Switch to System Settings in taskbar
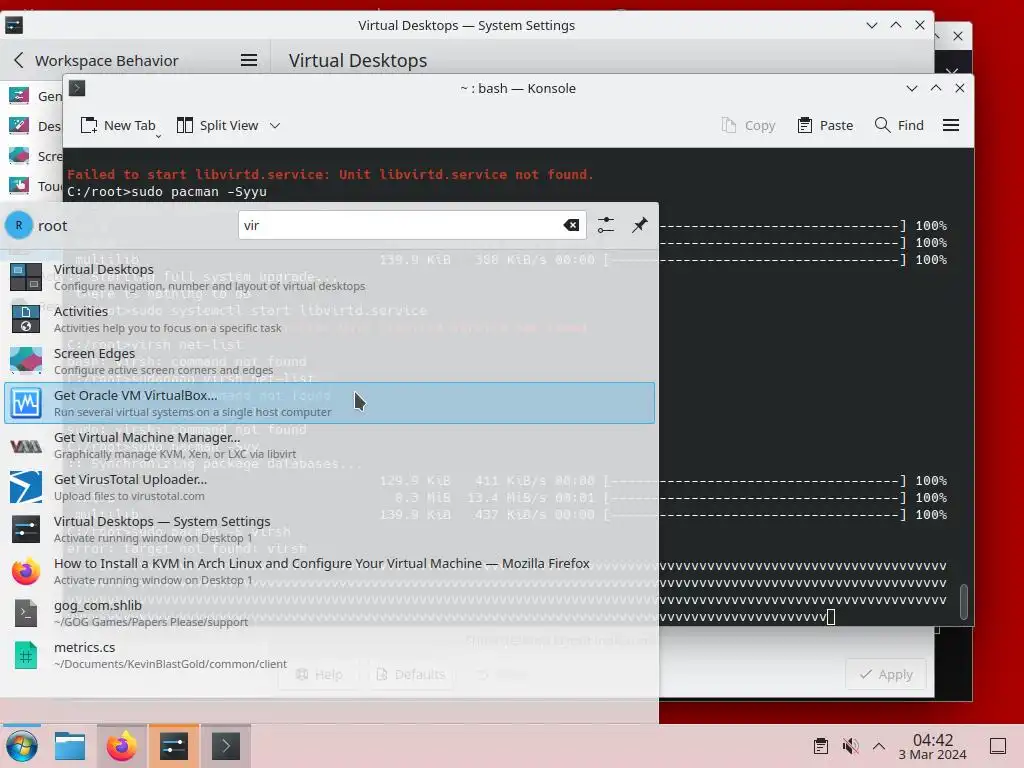 click(x=174, y=746)
